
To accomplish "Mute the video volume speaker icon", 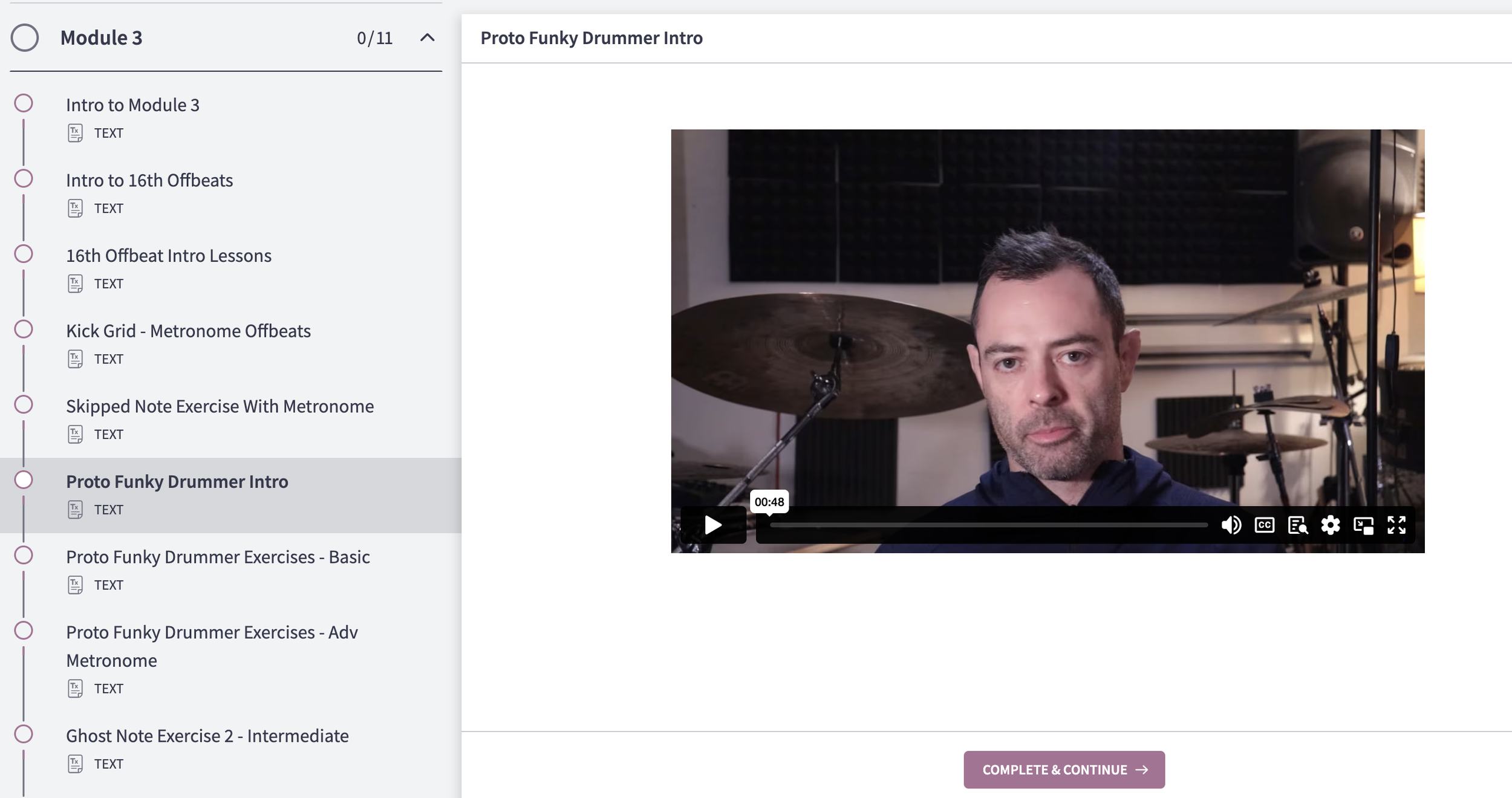I will click(x=1231, y=525).
